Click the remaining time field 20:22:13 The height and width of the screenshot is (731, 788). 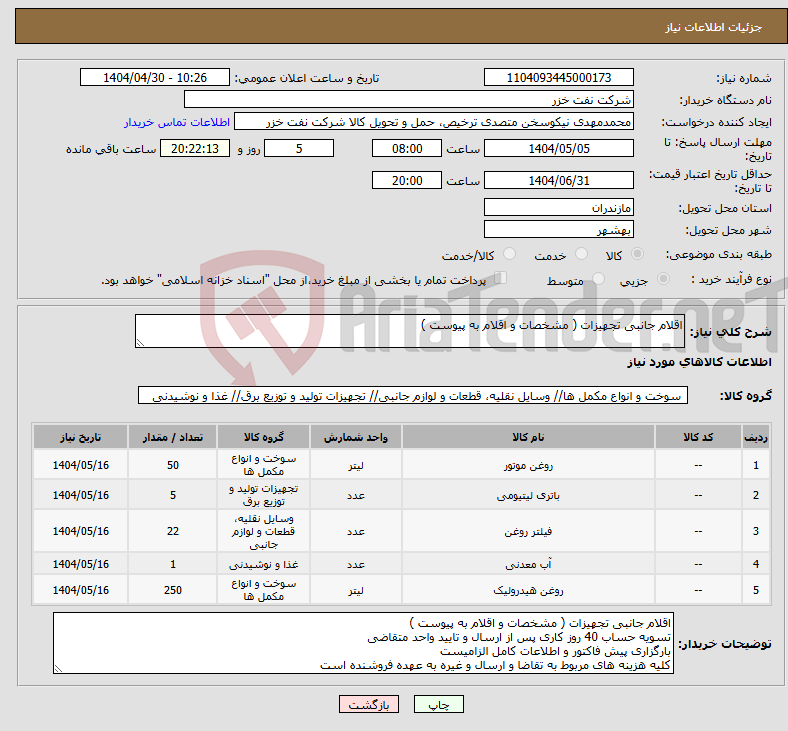[195, 148]
